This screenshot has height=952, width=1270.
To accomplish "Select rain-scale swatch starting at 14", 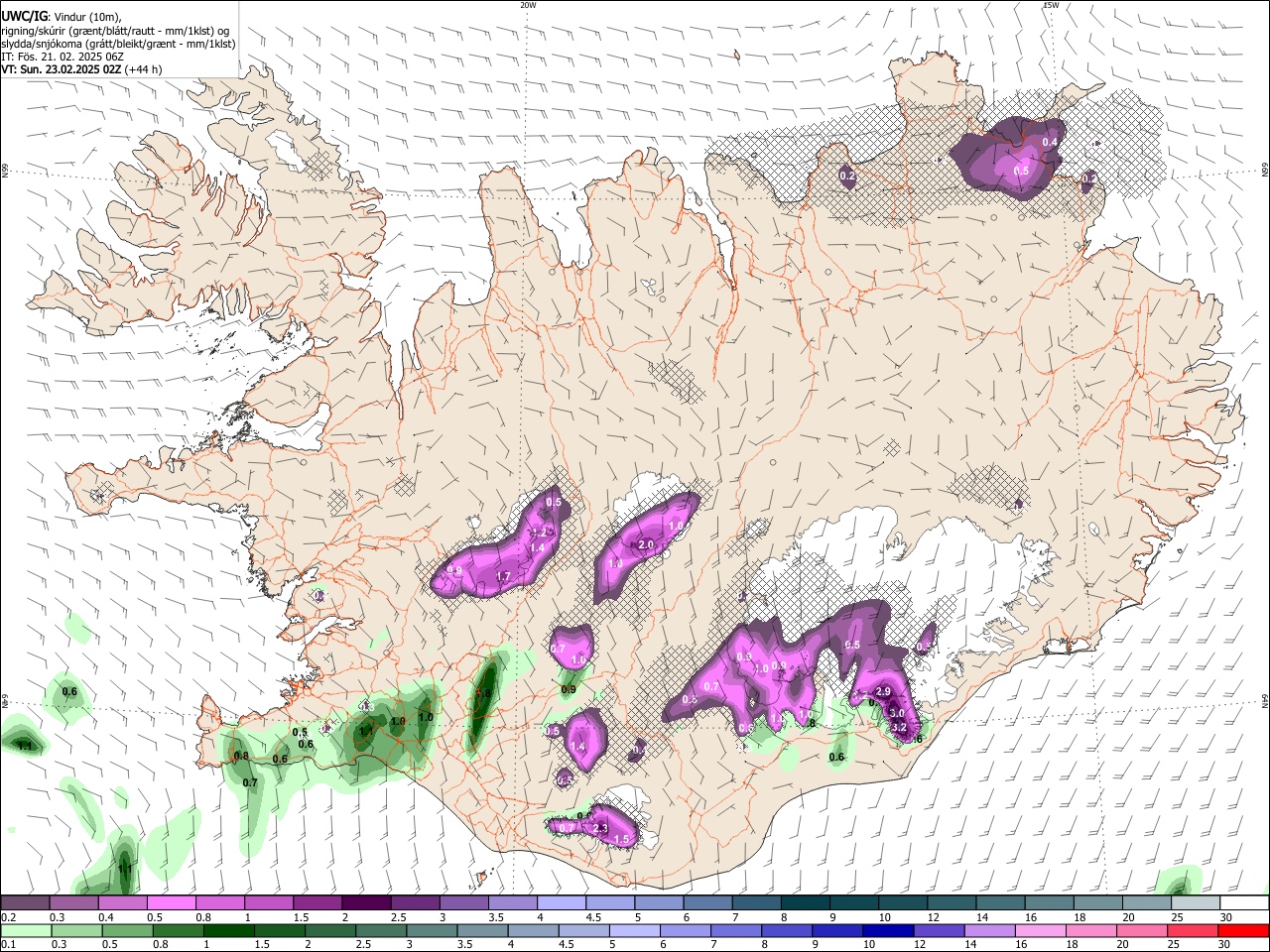I will [x=989, y=930].
